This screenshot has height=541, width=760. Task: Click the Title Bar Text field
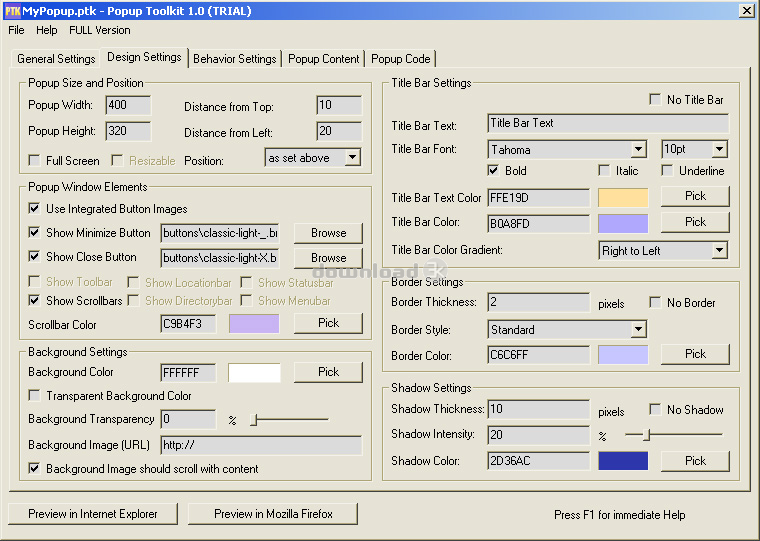608,123
